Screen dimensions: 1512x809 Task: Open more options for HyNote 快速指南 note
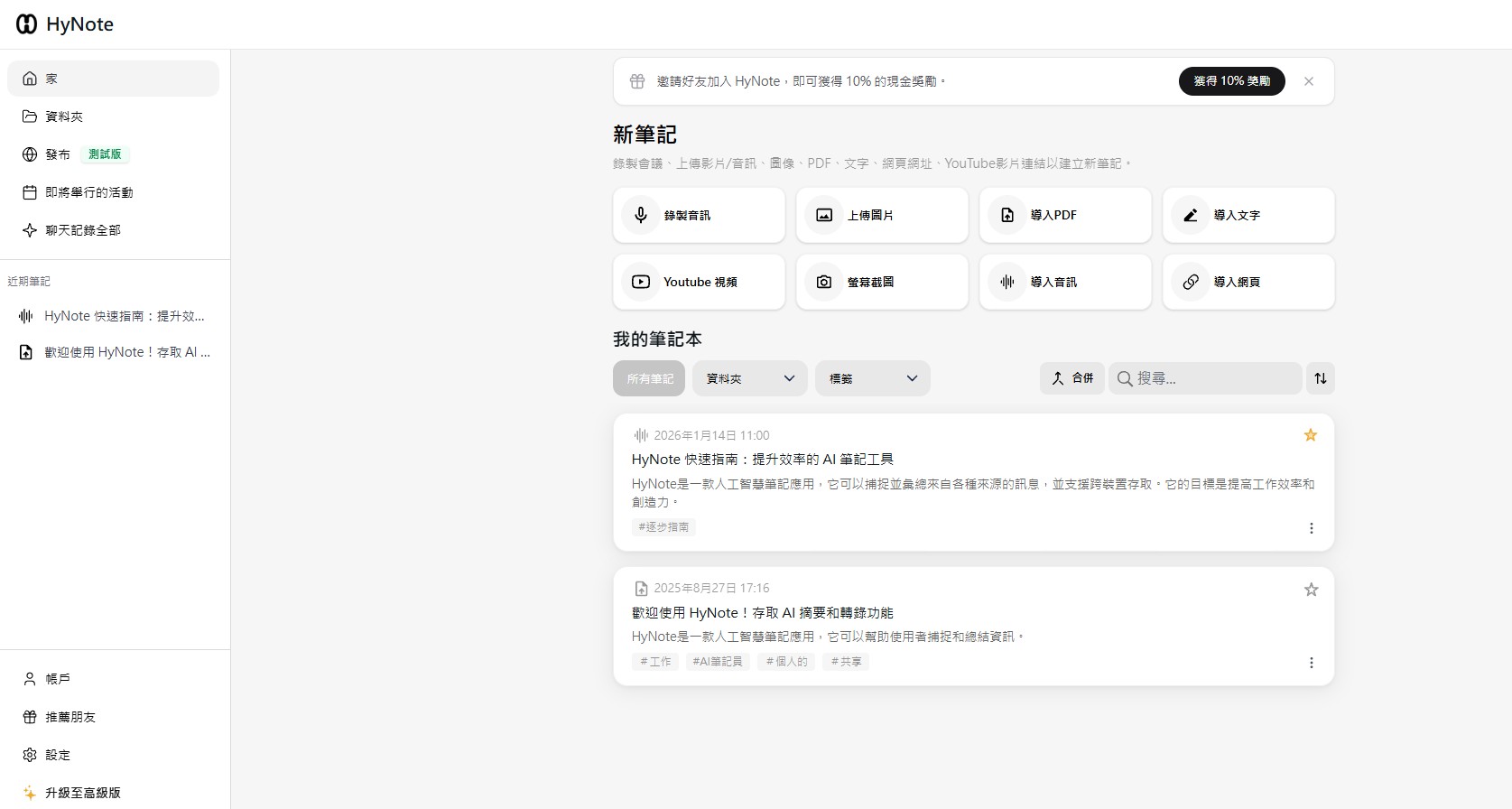(1312, 528)
